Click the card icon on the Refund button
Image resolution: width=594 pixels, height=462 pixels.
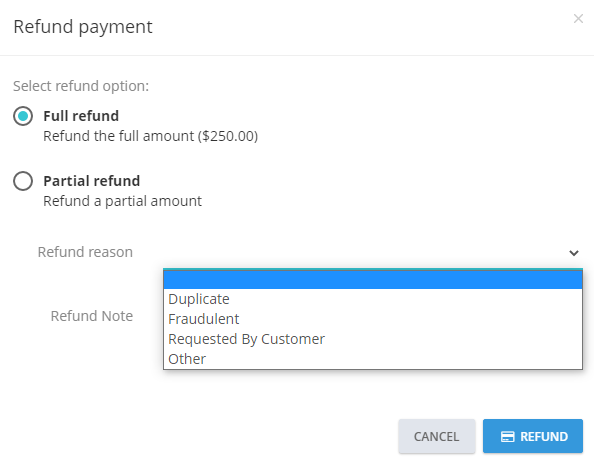pyautogui.click(x=508, y=437)
